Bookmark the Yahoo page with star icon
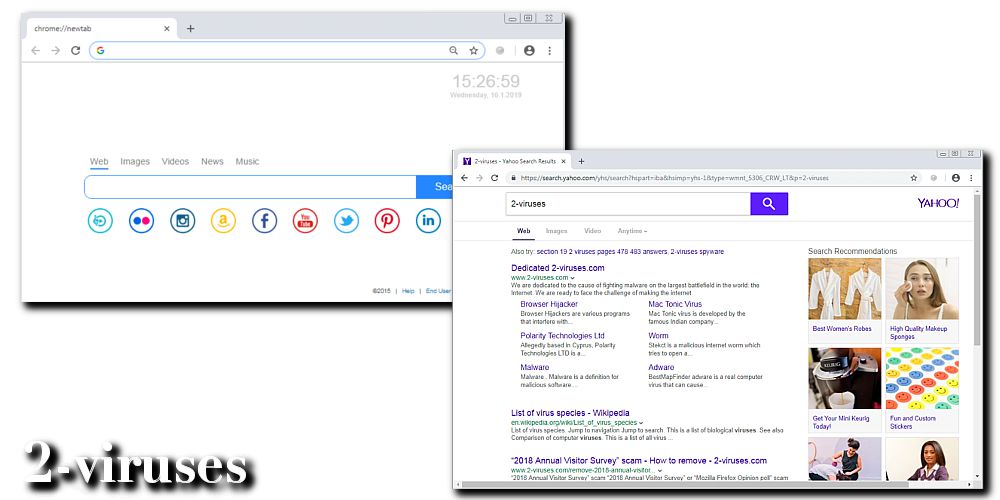The image size is (1000, 500). (x=913, y=178)
